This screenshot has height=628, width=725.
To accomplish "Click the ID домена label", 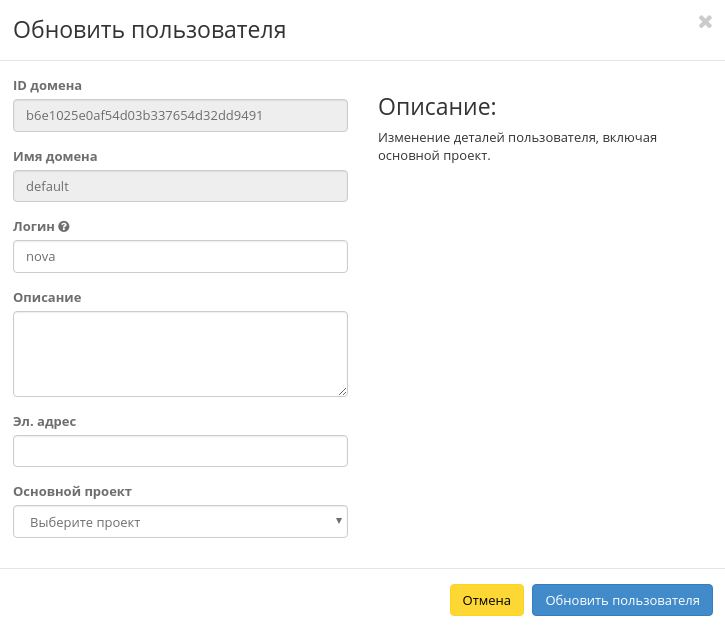I will pos(47,86).
